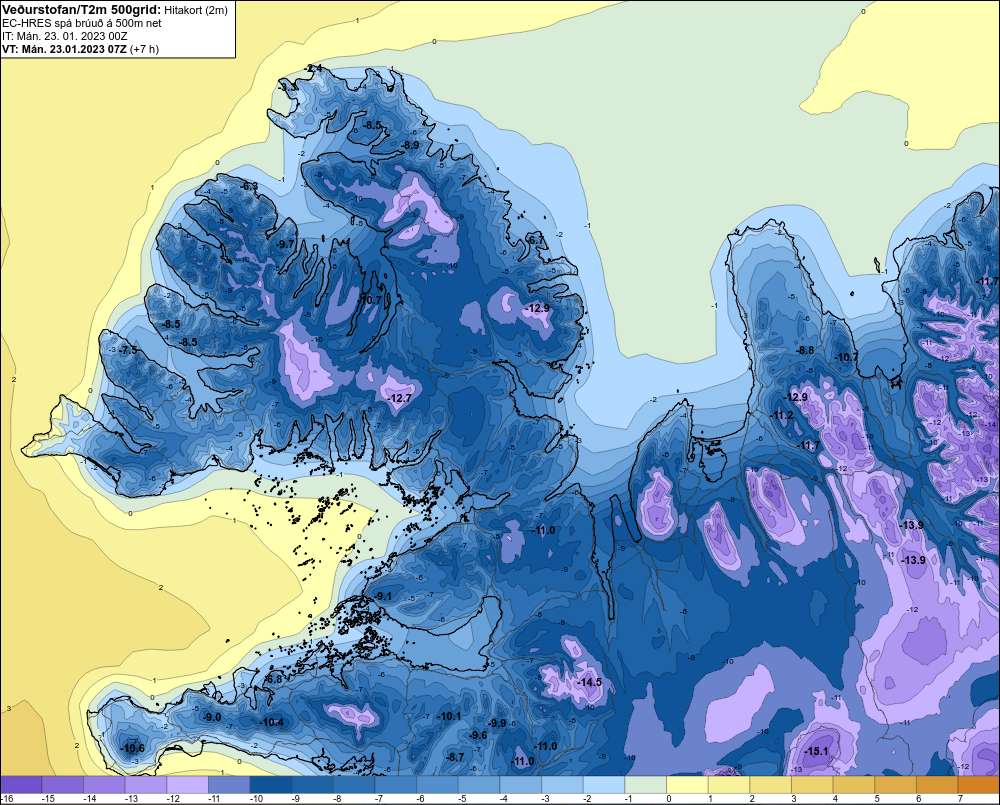Click the -6.7 station value
The width and height of the screenshot is (1000, 805).
pos(536,240)
